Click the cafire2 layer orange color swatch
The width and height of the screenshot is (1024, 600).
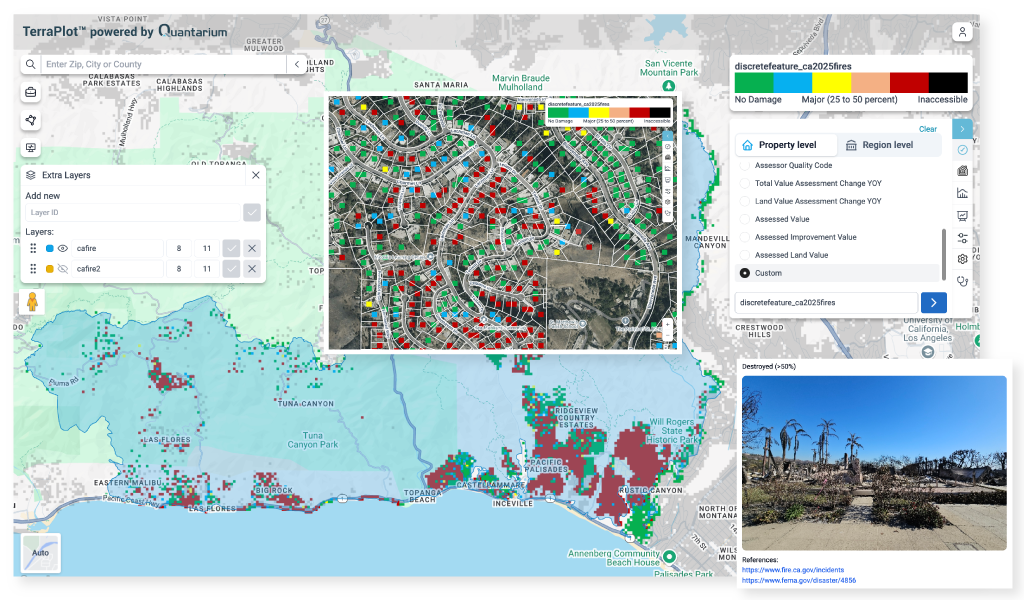(x=50, y=269)
